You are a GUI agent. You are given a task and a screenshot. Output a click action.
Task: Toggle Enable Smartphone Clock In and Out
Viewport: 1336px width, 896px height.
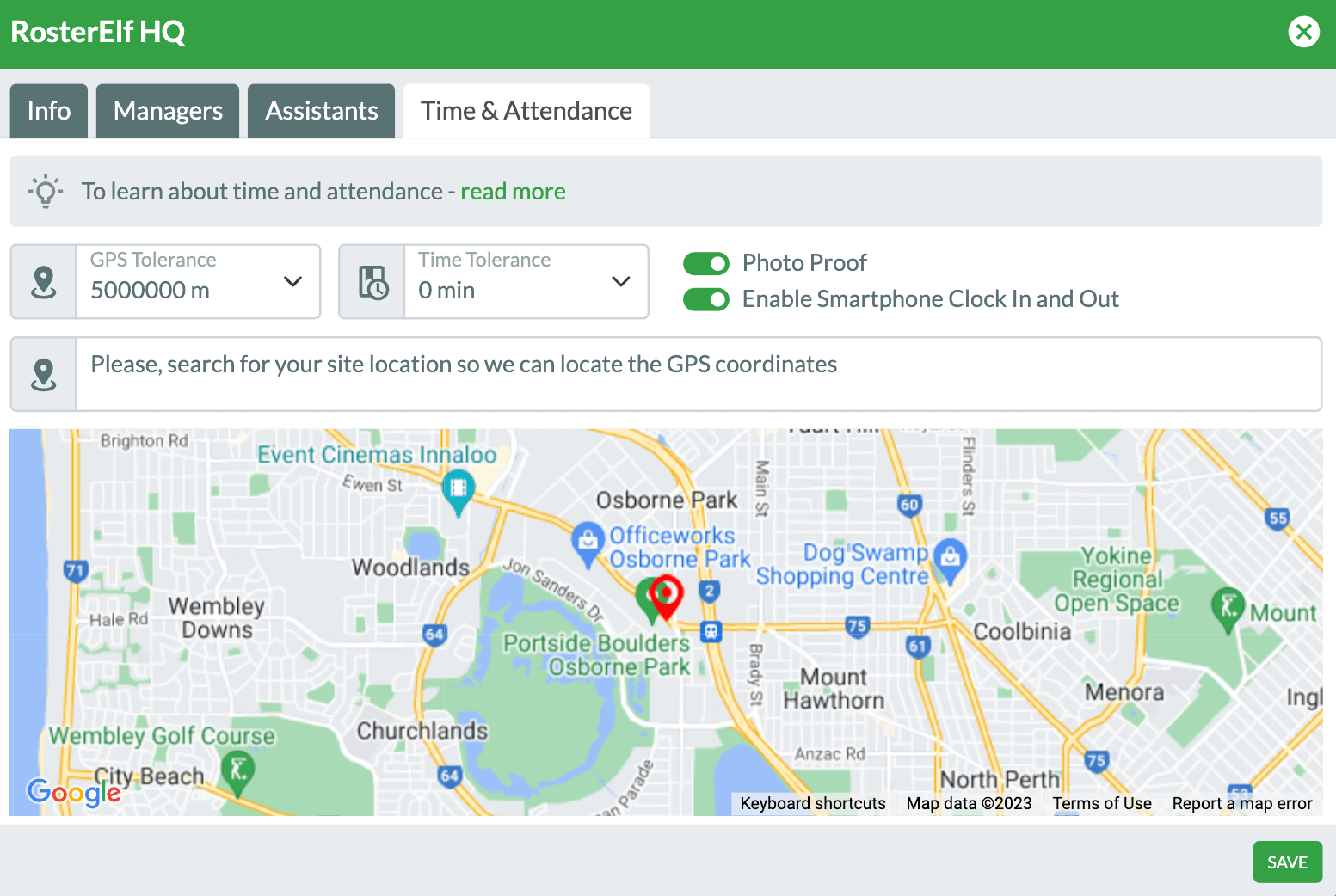click(x=705, y=299)
